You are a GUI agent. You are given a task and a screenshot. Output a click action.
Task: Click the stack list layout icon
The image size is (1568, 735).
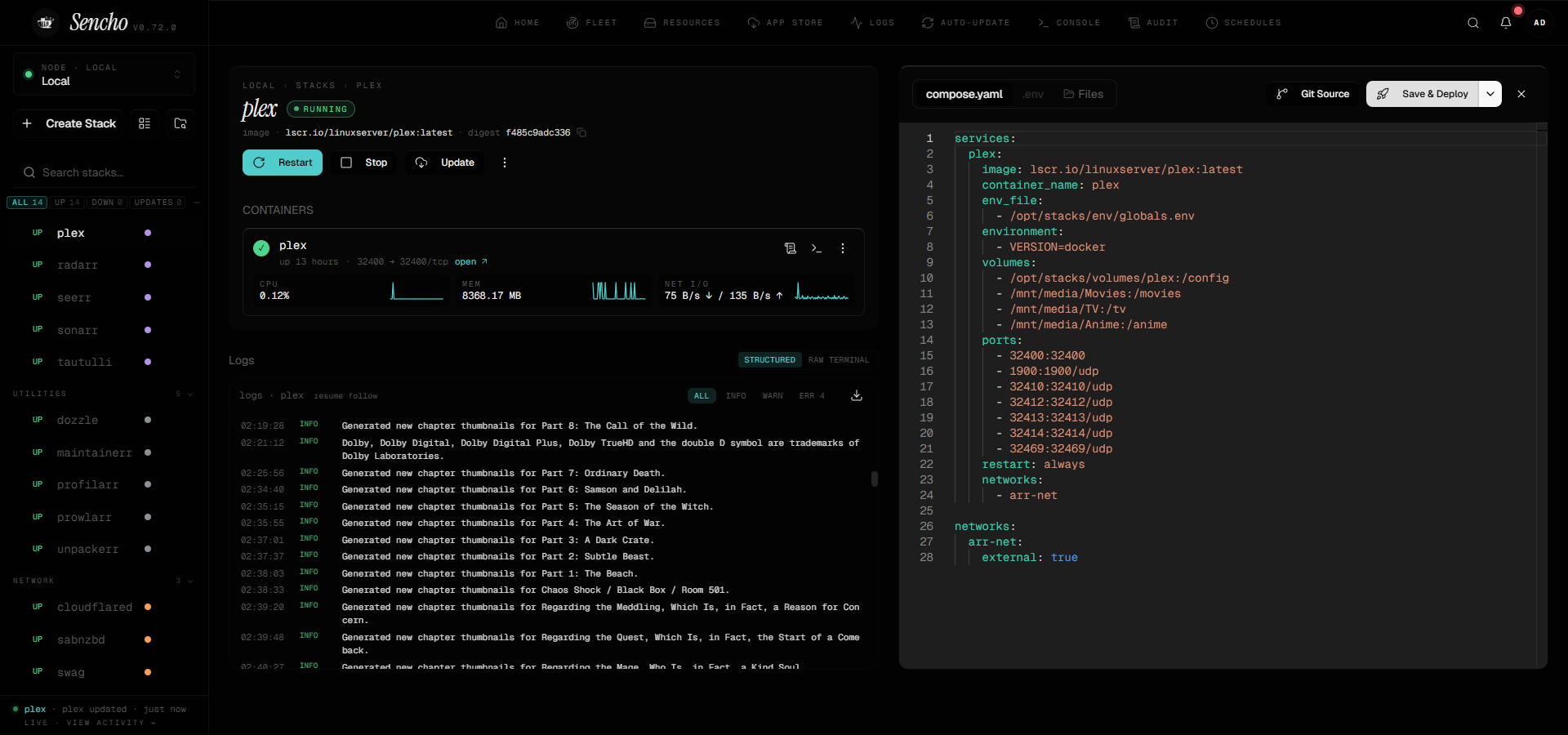pos(145,123)
